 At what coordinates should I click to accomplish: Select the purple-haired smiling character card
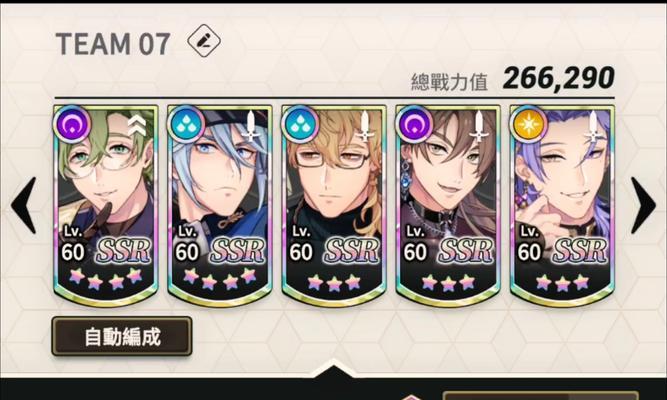point(562,206)
